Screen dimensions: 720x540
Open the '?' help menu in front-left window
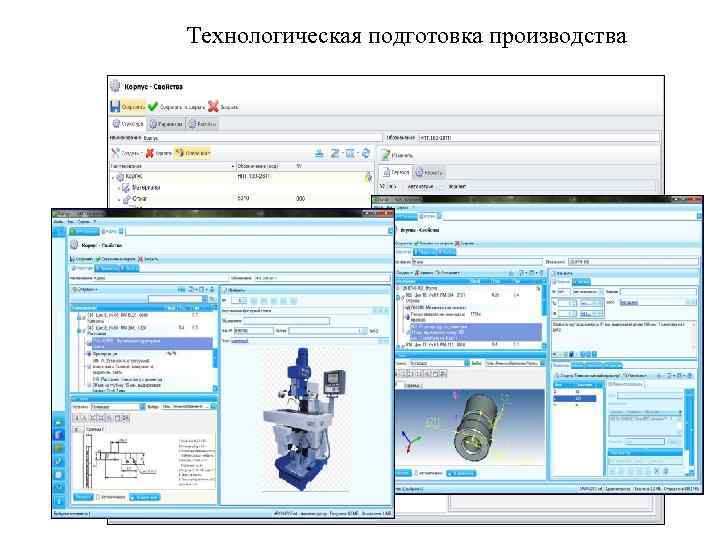(x=95, y=222)
